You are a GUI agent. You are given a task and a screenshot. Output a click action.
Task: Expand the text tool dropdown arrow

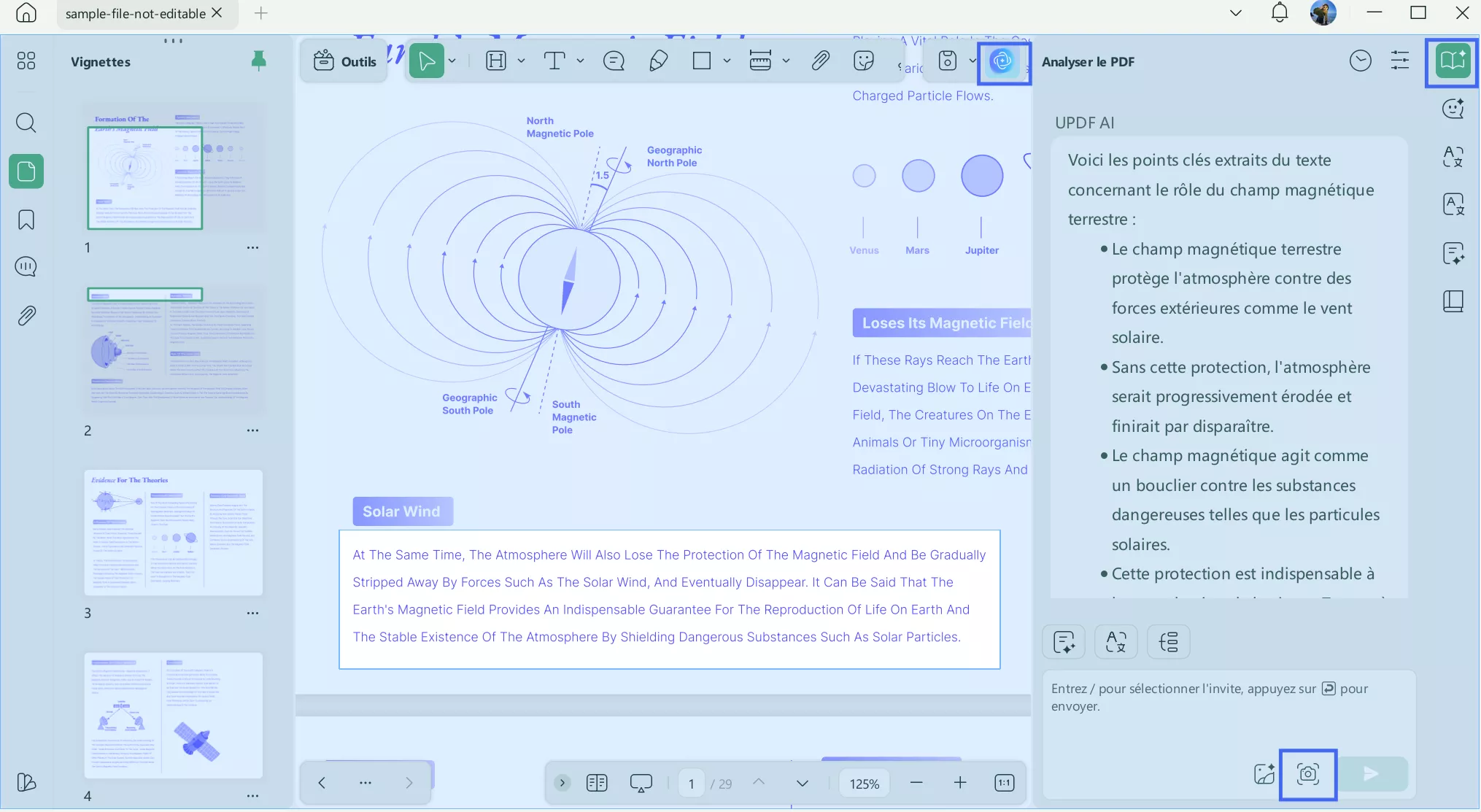[580, 61]
